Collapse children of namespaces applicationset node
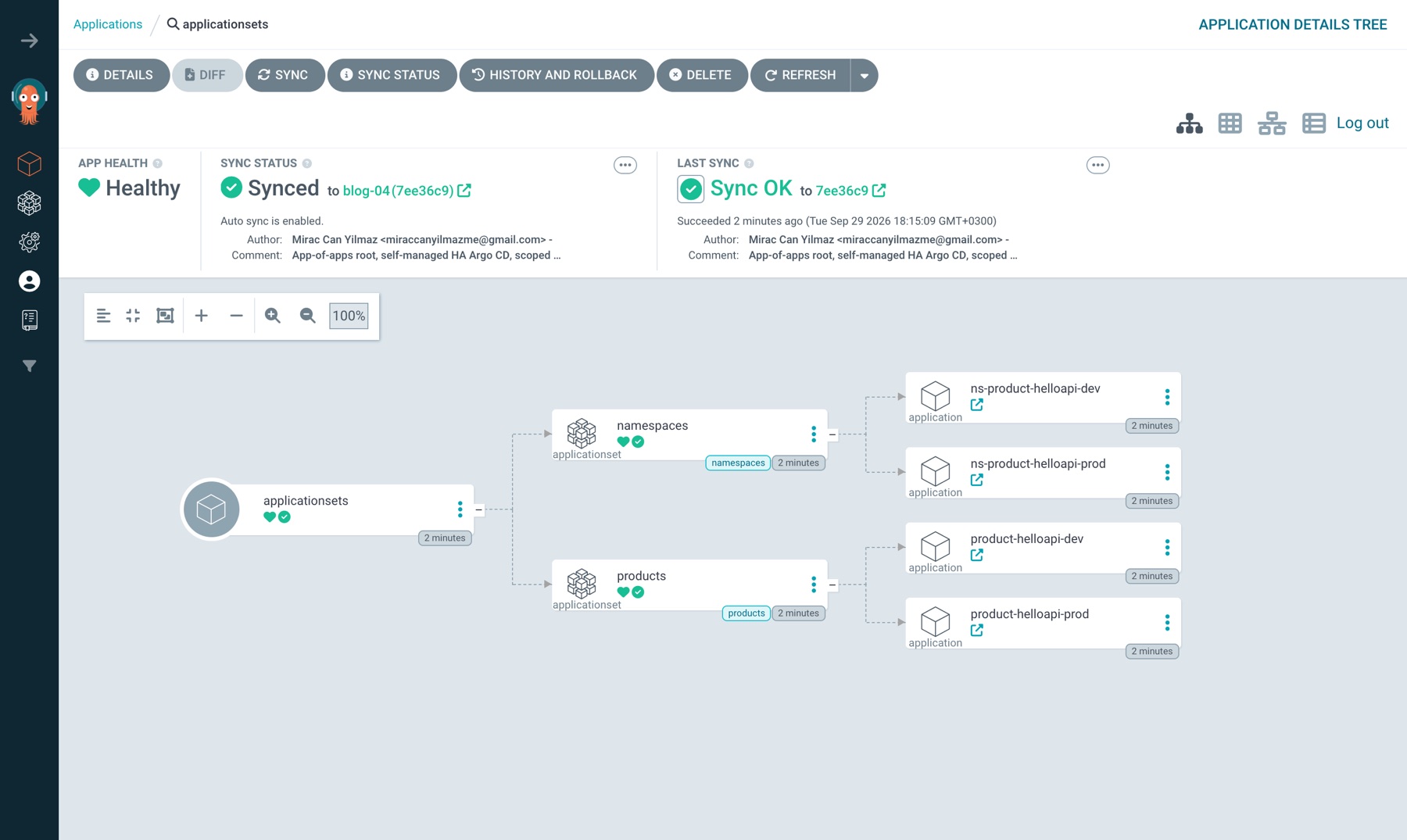 pos(832,434)
